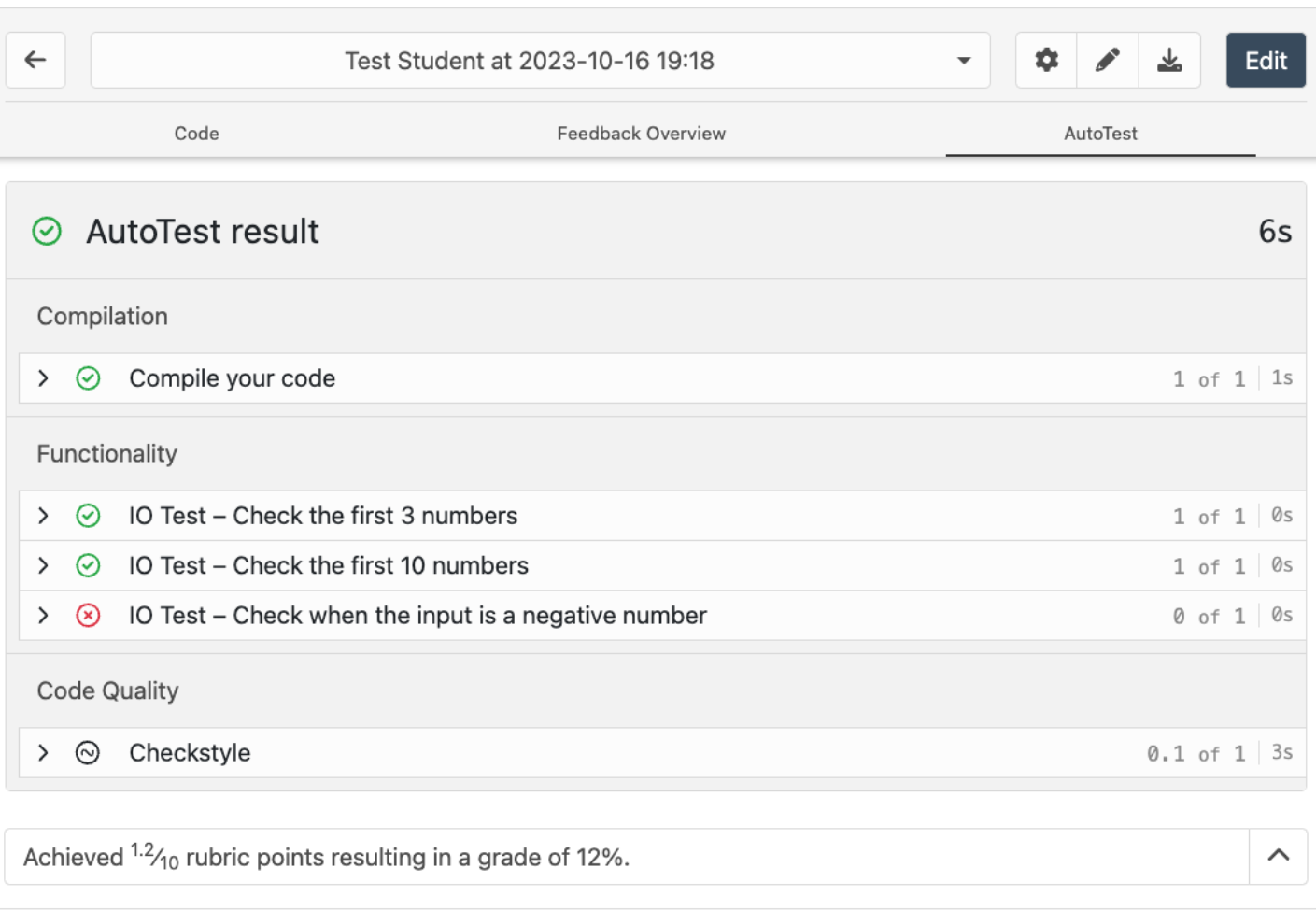Collapse the rubric grade panel

(x=1278, y=856)
